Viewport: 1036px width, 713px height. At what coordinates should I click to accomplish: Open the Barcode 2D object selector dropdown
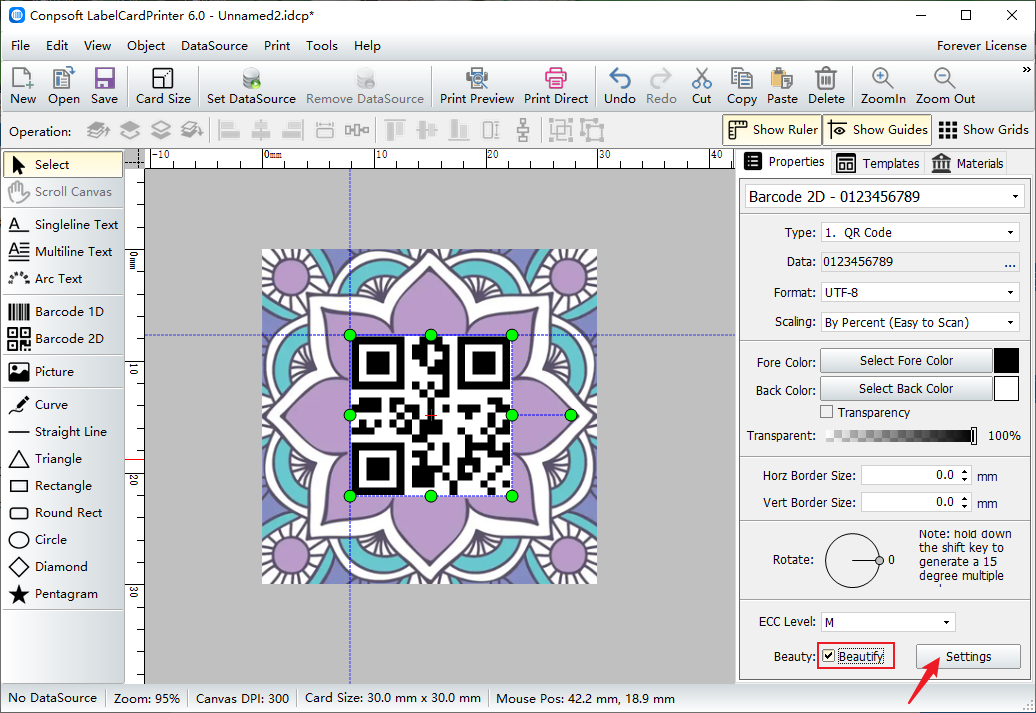pos(1015,197)
